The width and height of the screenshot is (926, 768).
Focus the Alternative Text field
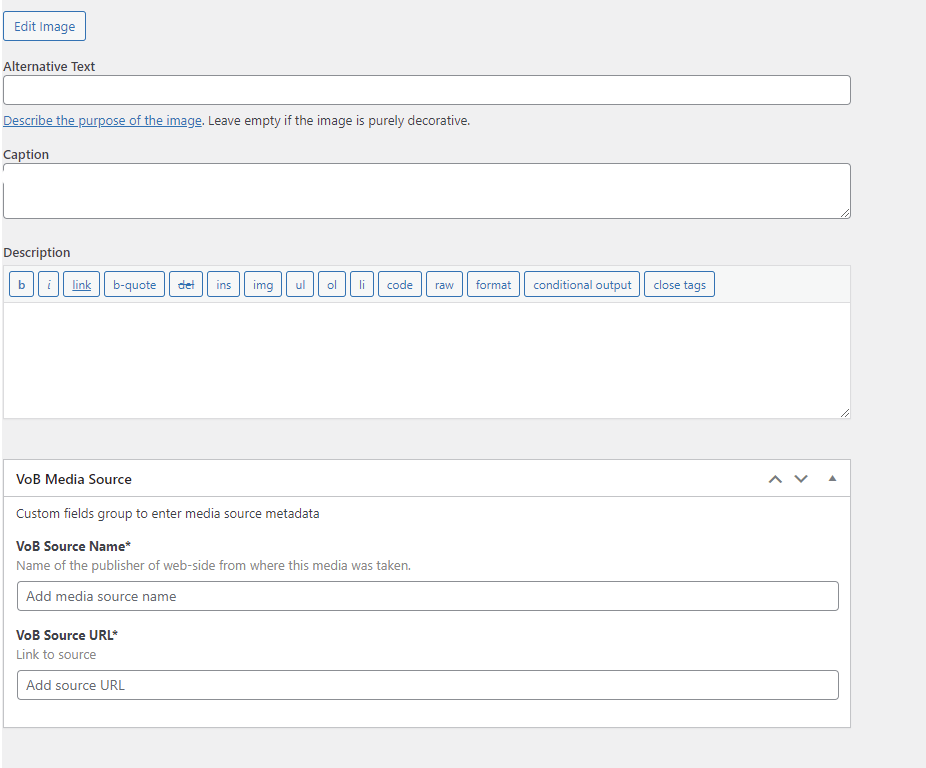coord(426,90)
